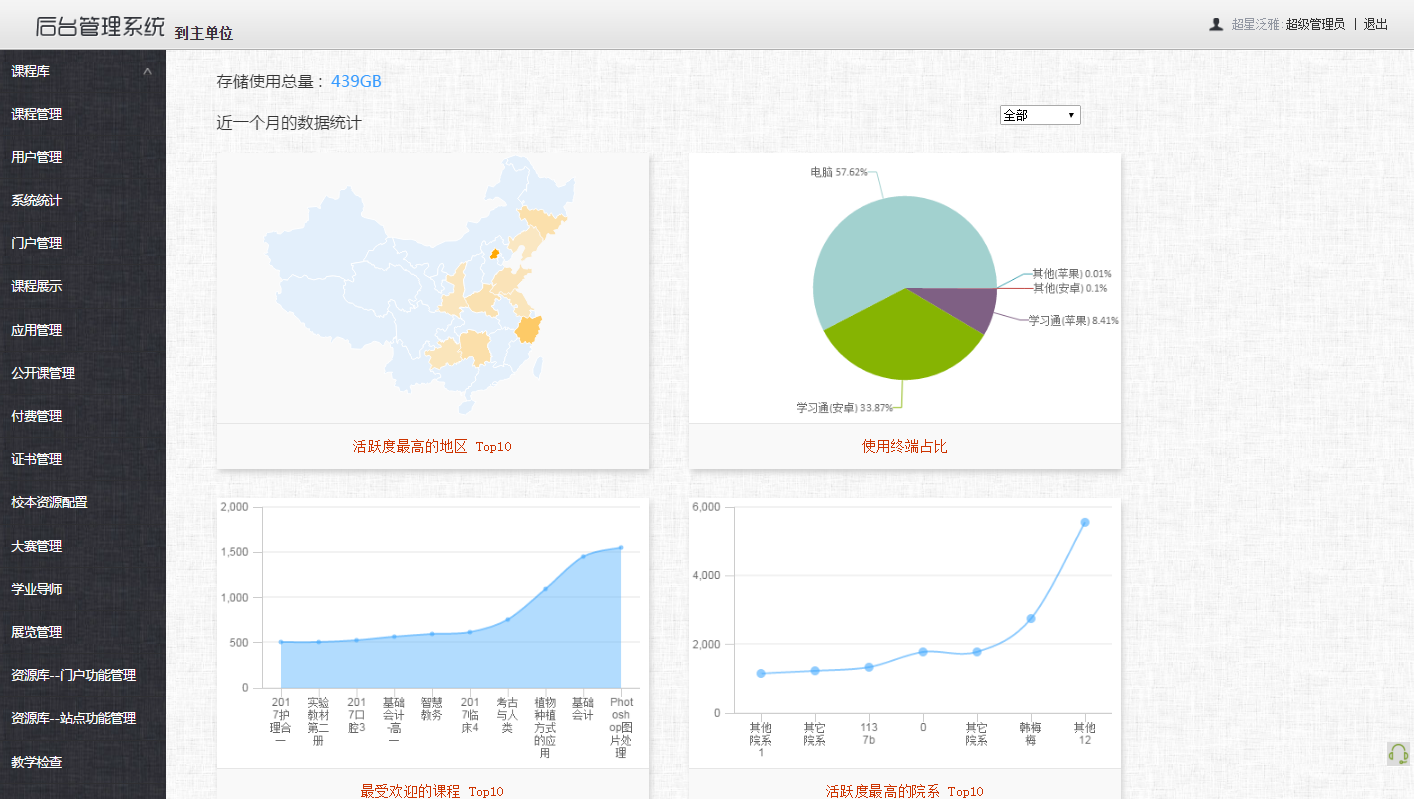Screen dimensions: 1414x799
Task: Click the user profile icon in header
Action: coord(1216,24)
